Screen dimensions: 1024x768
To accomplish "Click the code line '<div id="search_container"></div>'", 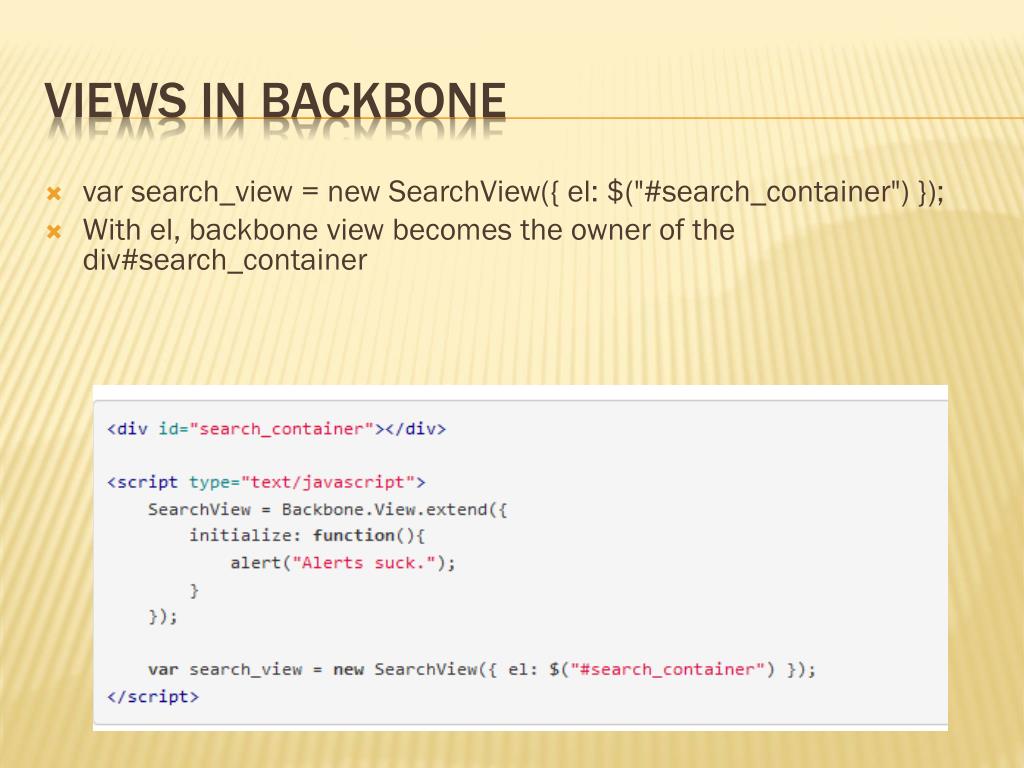I will [276, 429].
